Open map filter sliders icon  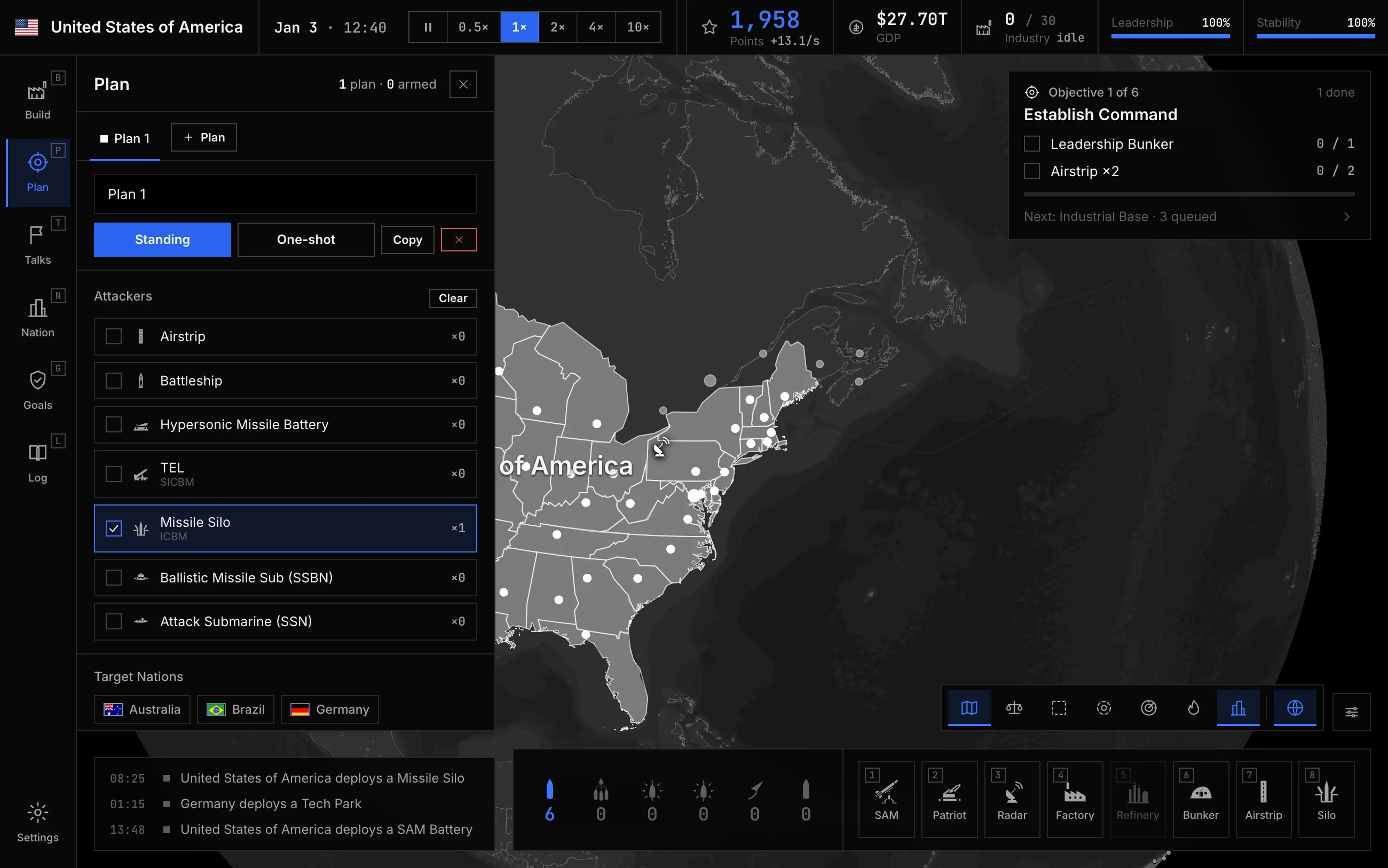(1351, 712)
